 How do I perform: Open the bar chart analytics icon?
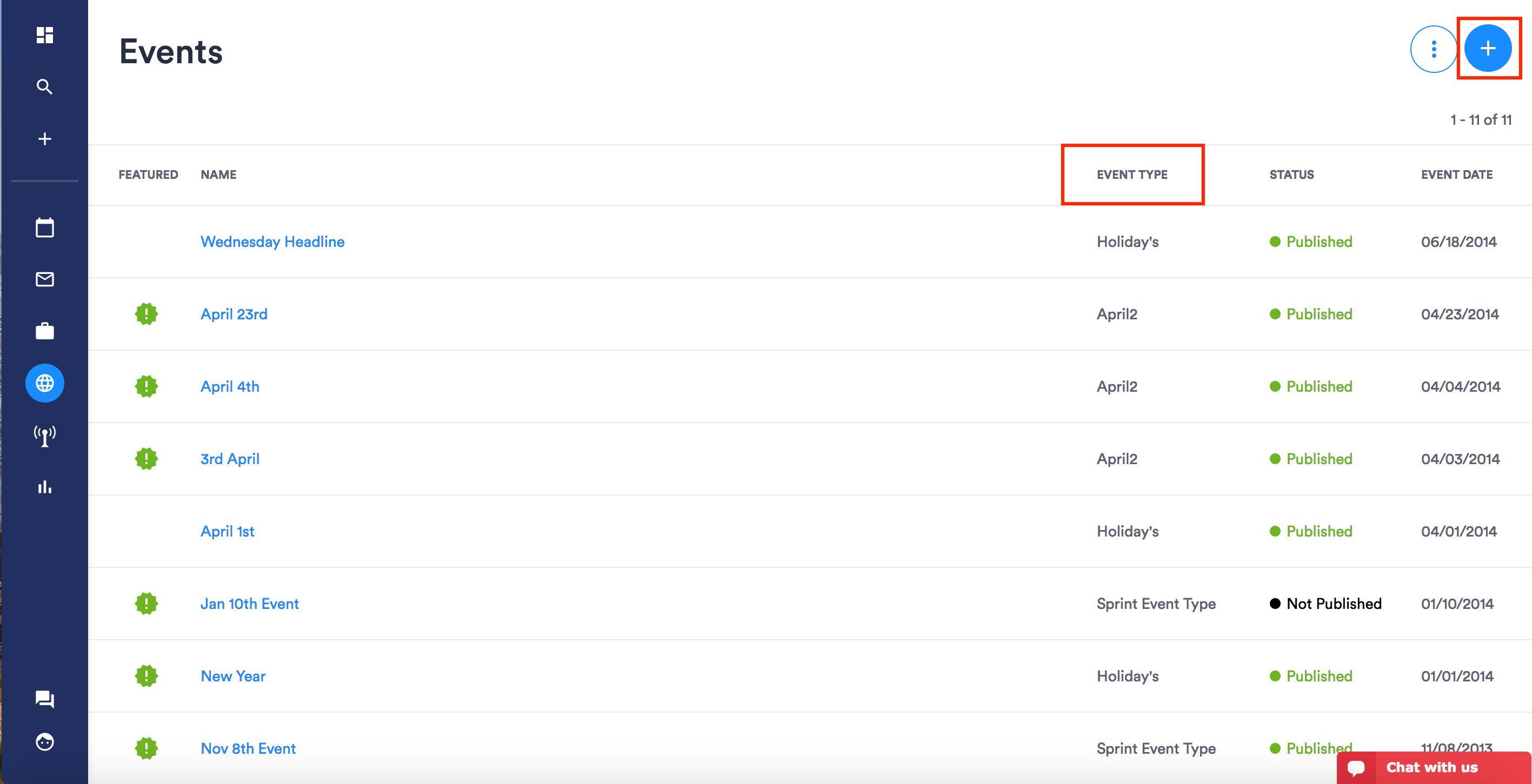pyautogui.click(x=45, y=487)
